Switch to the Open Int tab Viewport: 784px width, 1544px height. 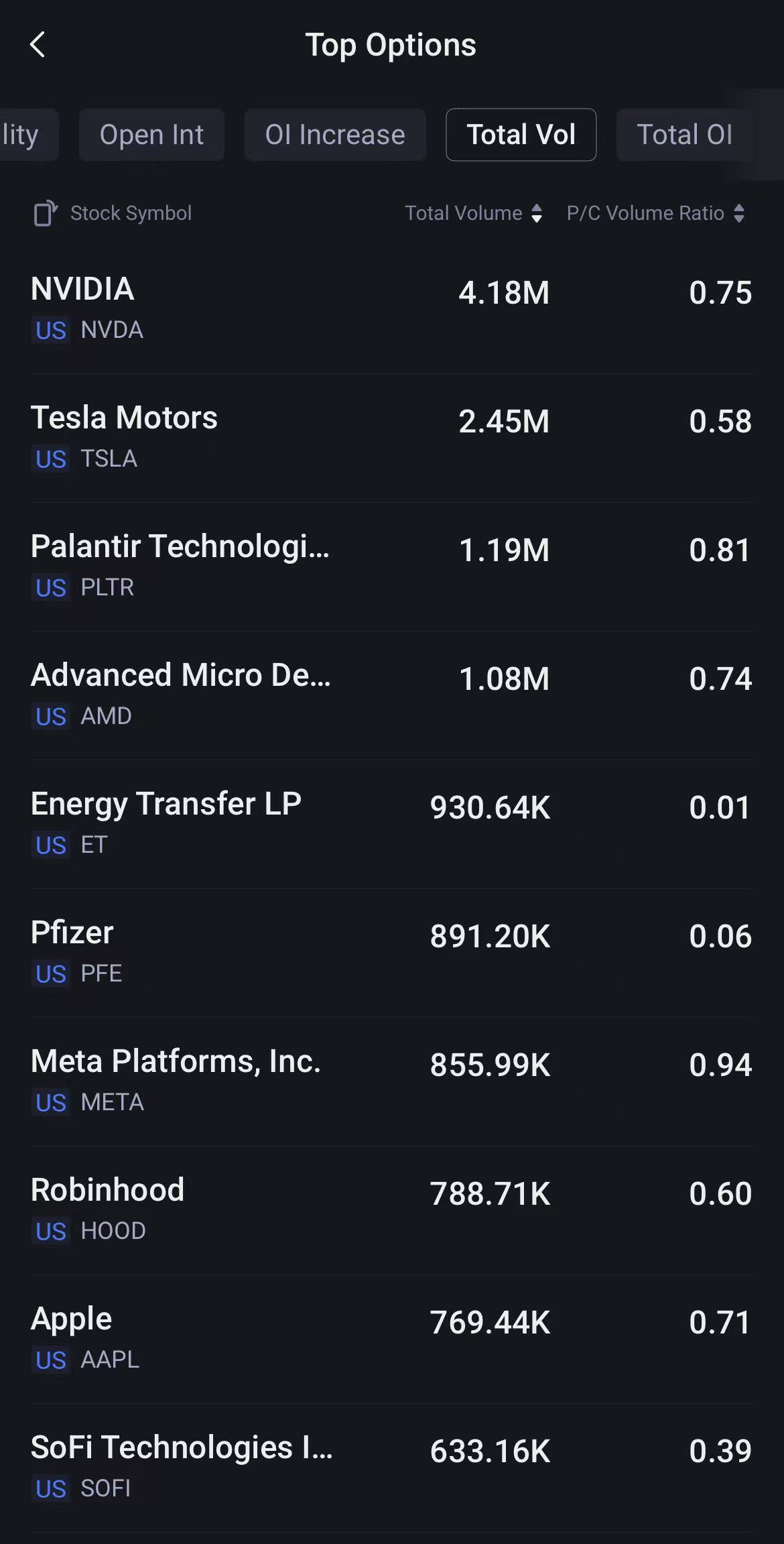(151, 135)
